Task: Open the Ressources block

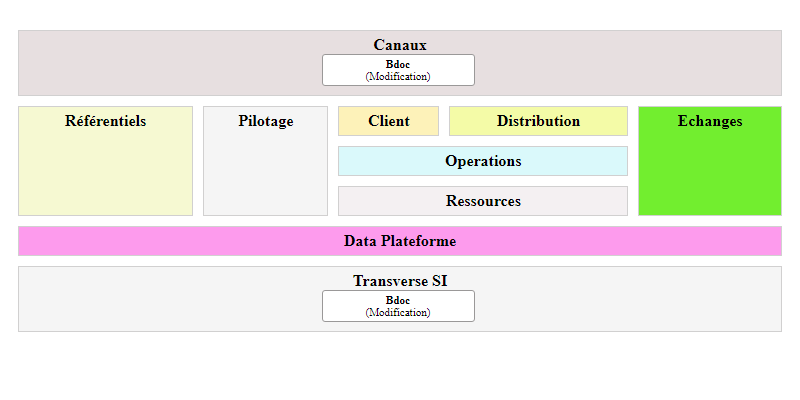Action: point(483,201)
